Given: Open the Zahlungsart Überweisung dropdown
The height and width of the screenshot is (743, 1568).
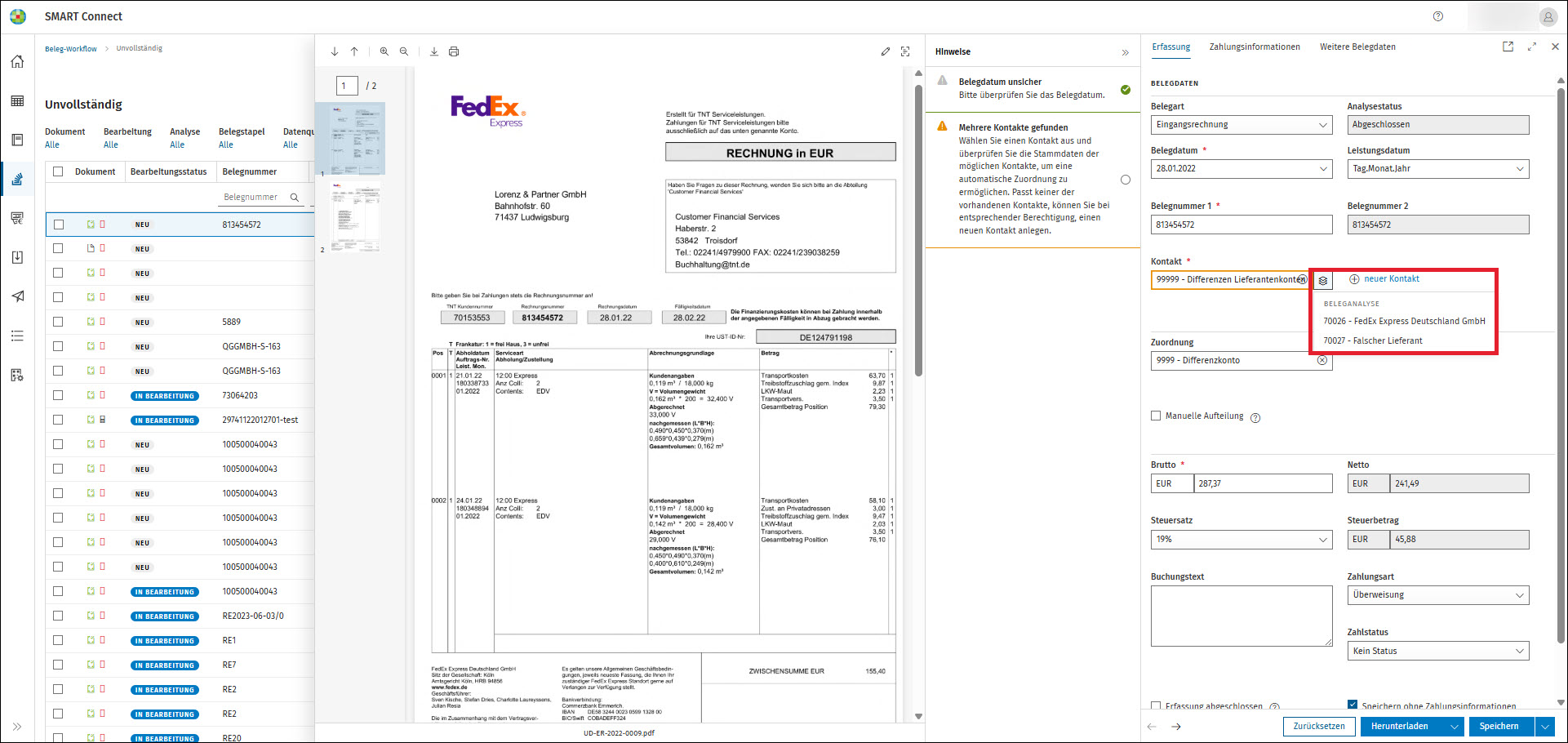Looking at the screenshot, I should point(1438,595).
